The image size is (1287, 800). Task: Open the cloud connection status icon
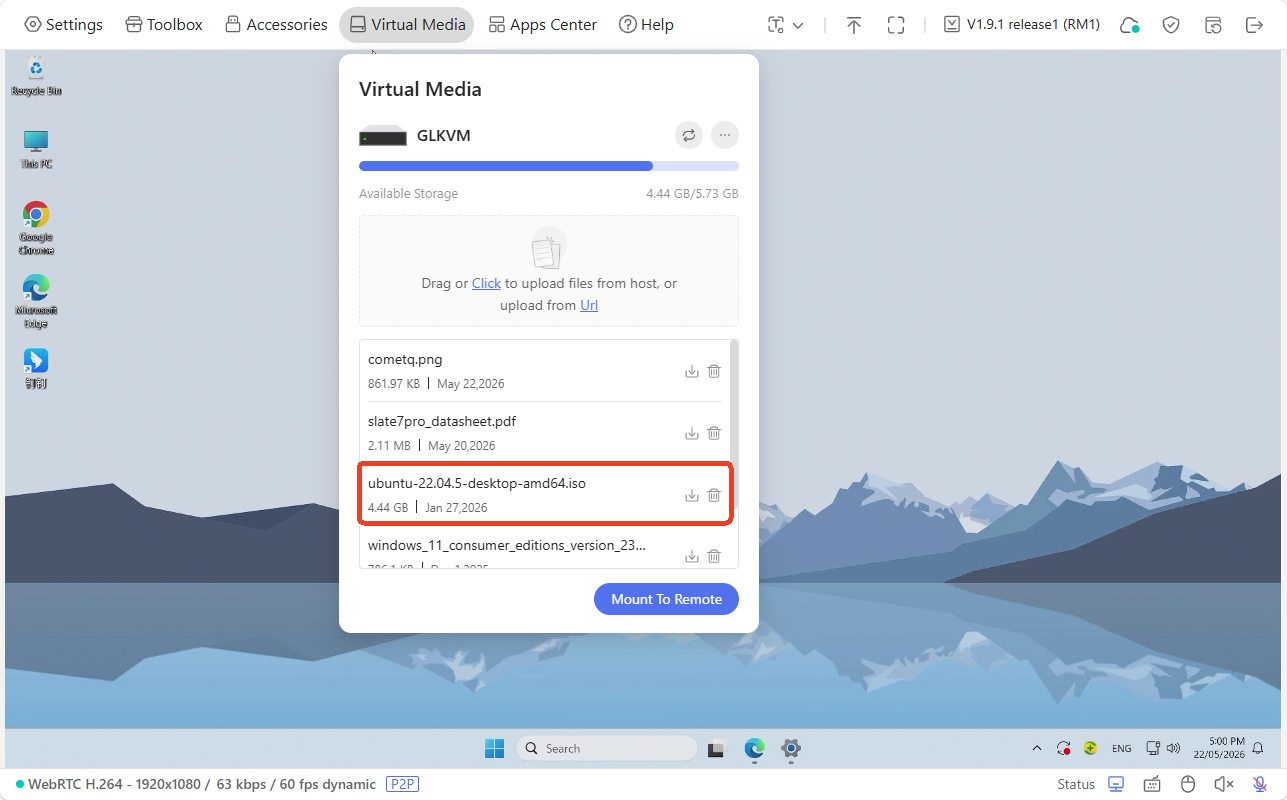1130,25
